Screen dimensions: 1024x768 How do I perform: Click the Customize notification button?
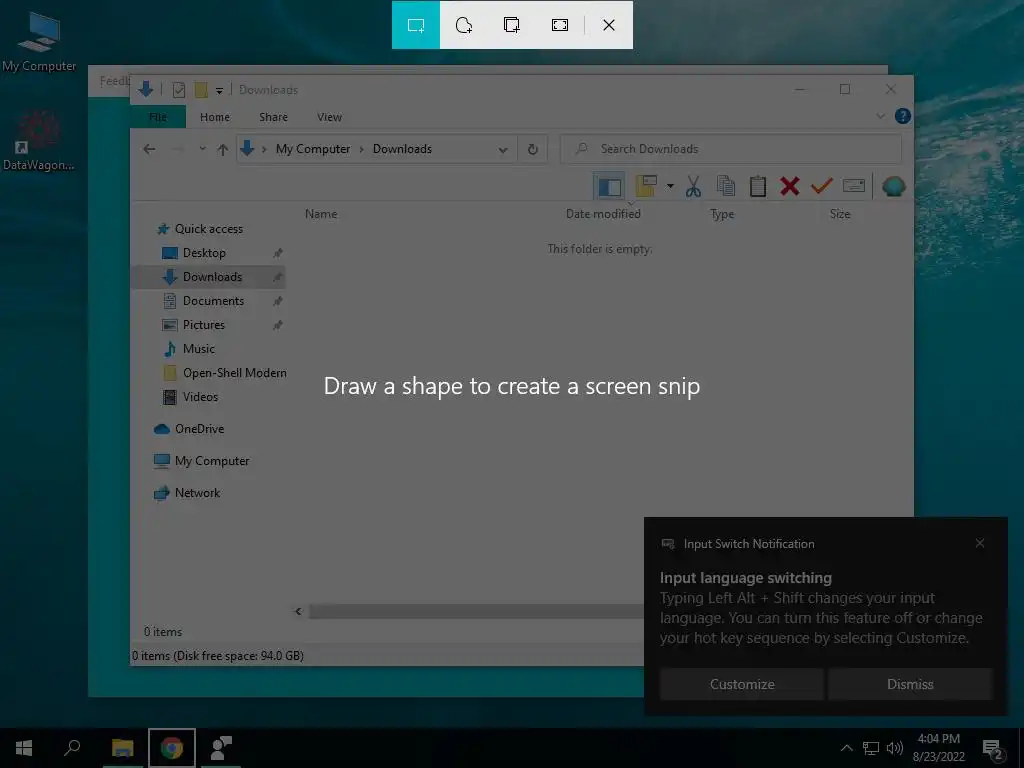point(742,684)
